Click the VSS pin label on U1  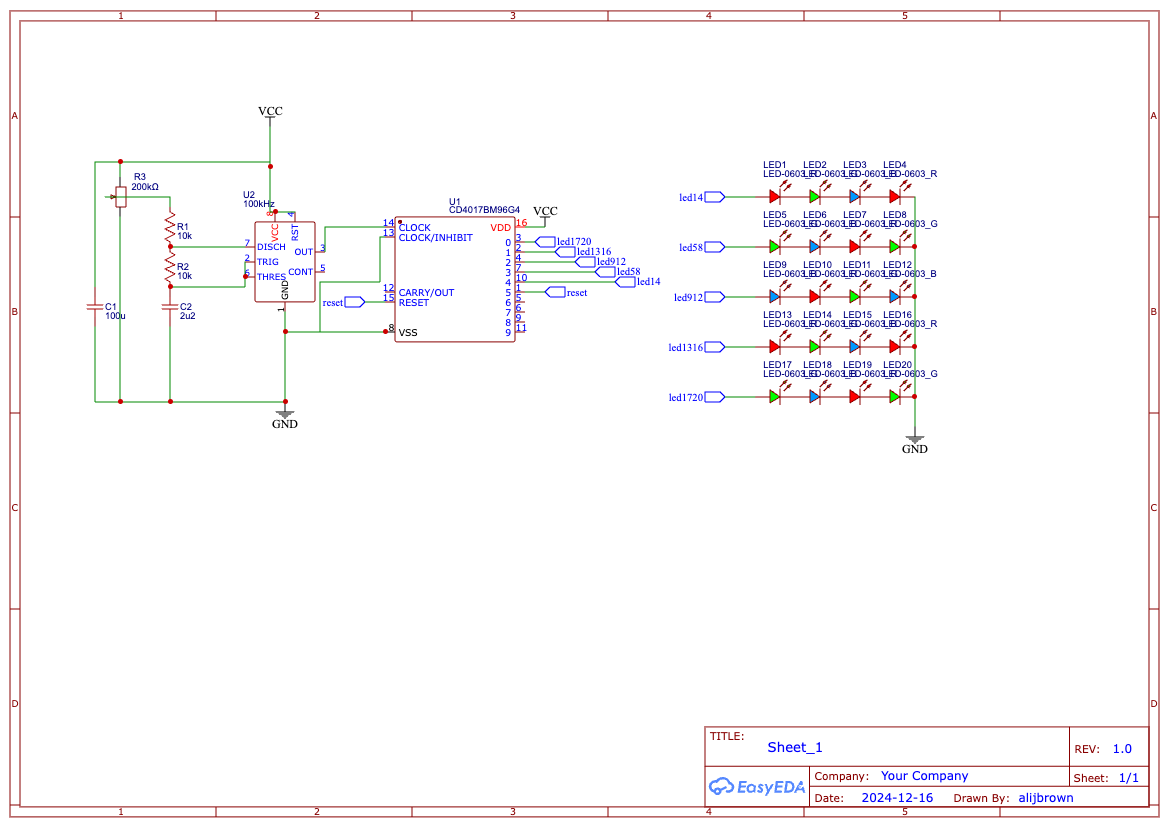[408, 332]
